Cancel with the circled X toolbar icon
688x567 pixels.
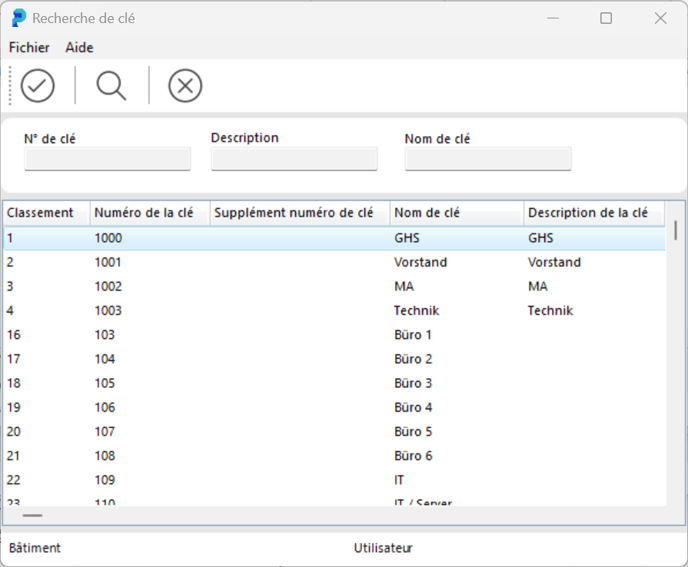point(185,86)
